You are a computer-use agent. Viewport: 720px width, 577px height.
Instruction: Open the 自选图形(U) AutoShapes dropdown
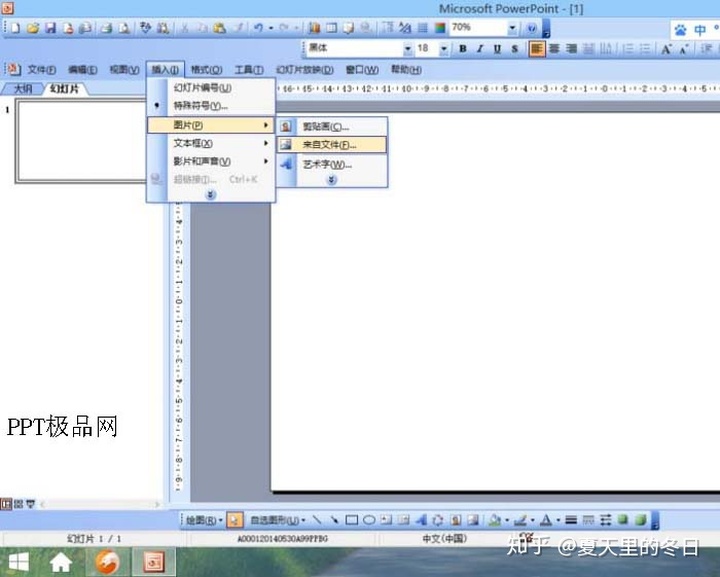click(278, 521)
